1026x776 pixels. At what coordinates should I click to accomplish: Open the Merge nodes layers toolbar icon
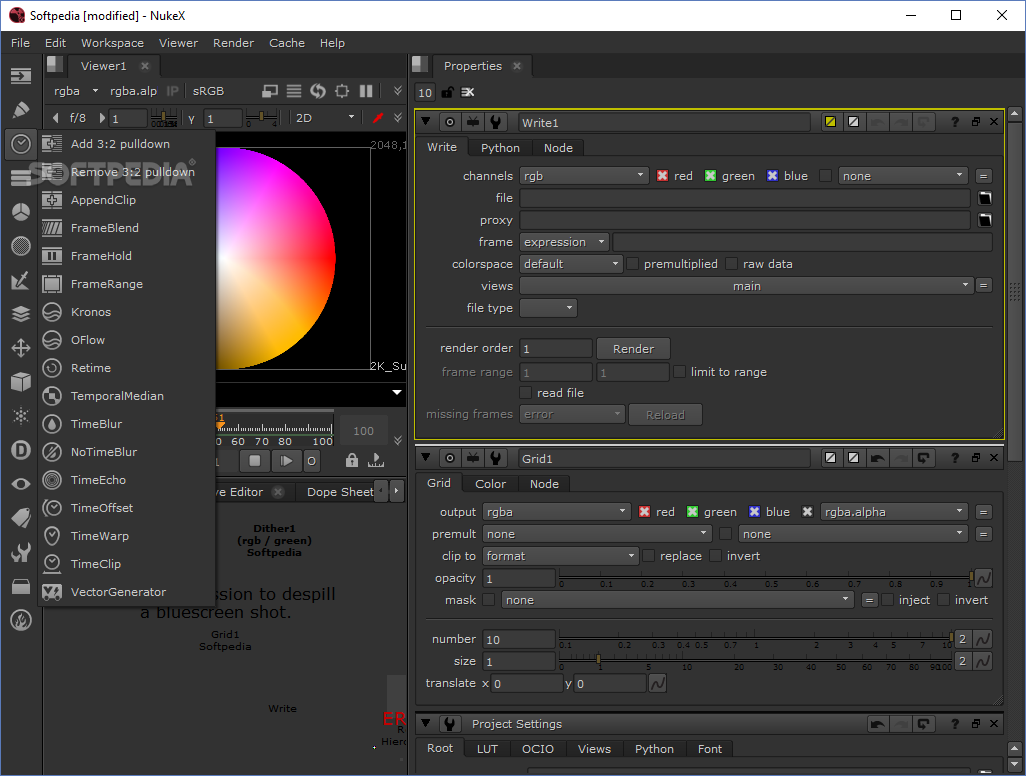21,314
